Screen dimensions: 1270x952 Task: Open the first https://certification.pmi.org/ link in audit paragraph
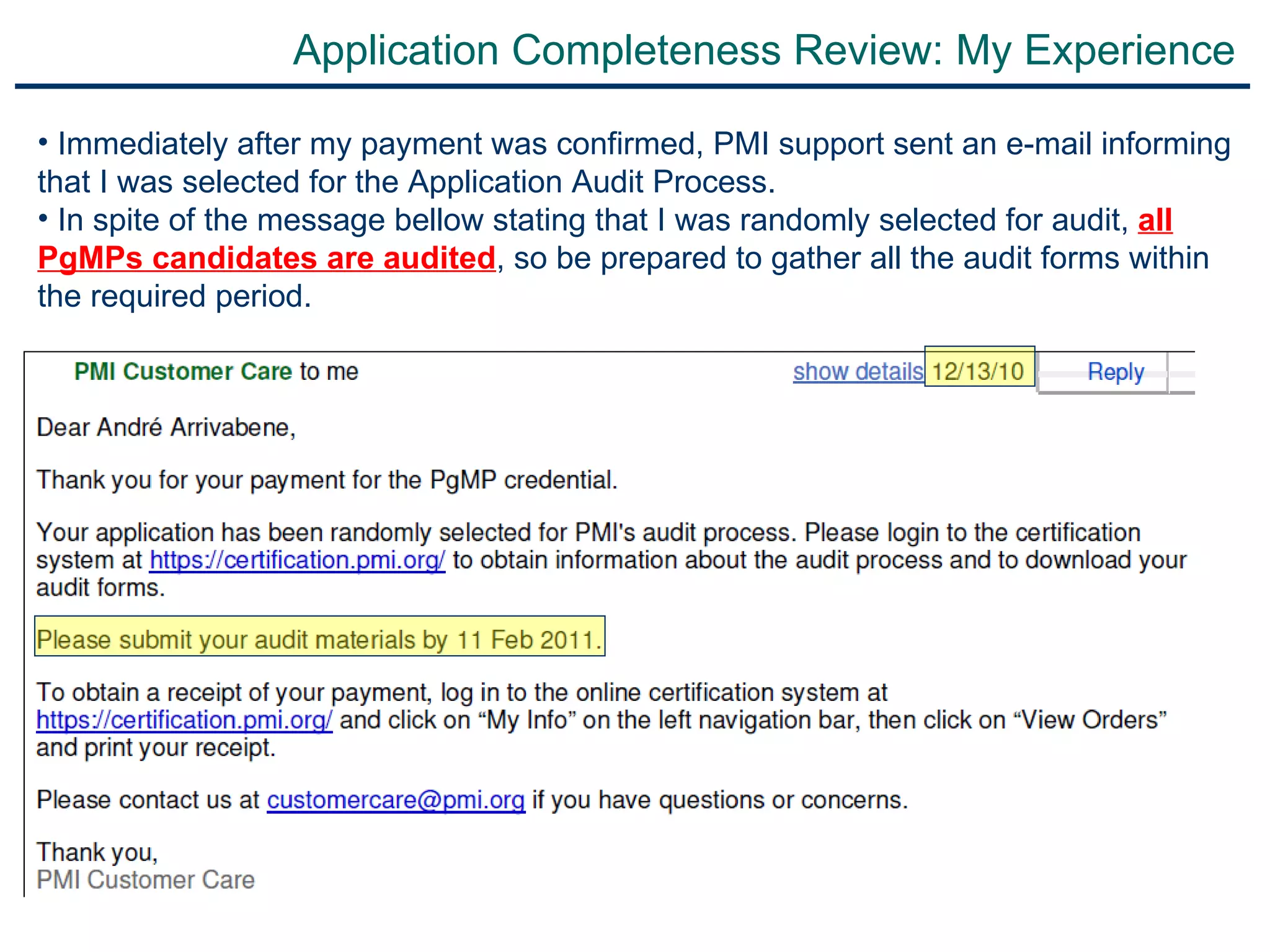(x=297, y=560)
